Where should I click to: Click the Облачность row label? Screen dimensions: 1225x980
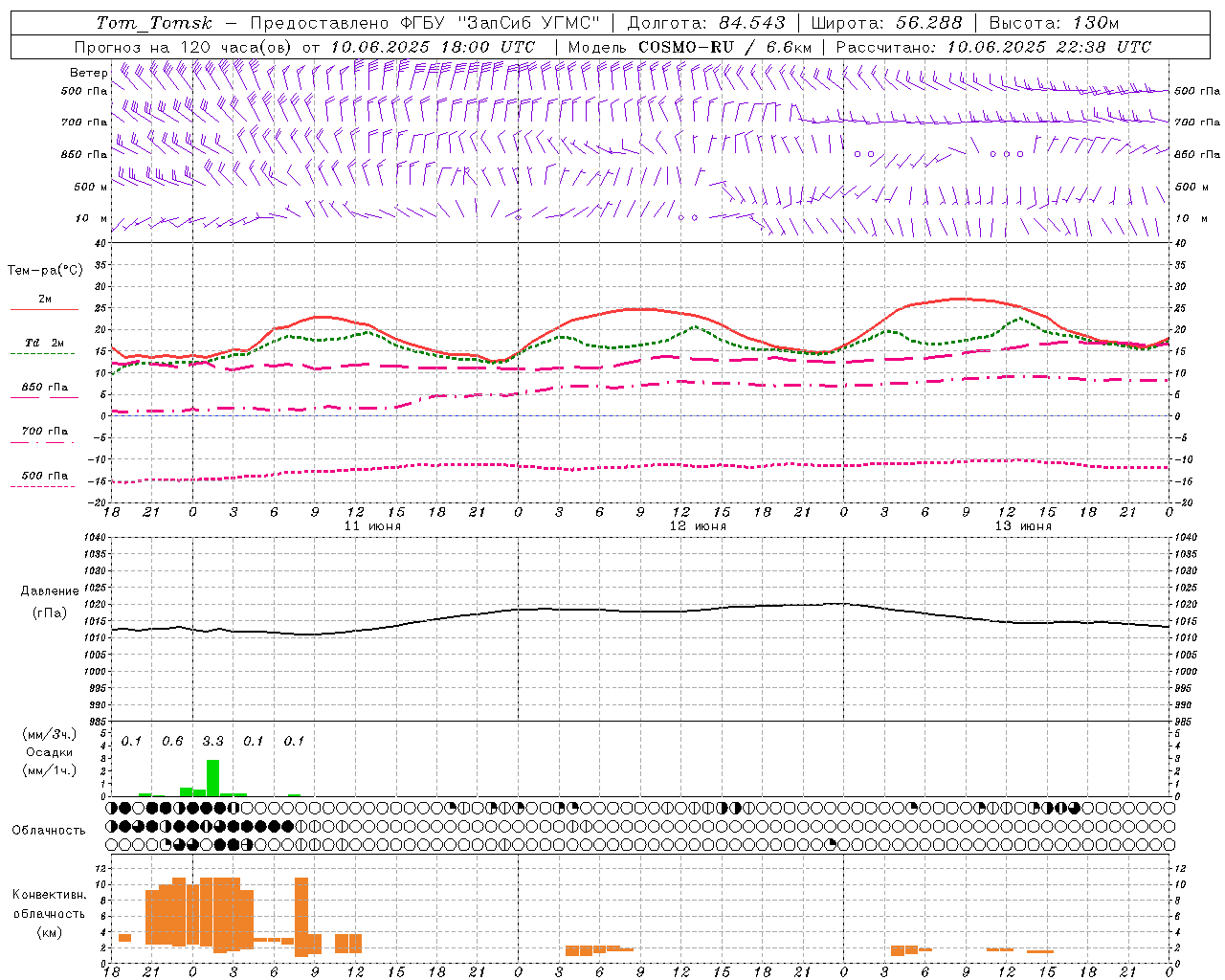coord(49,831)
